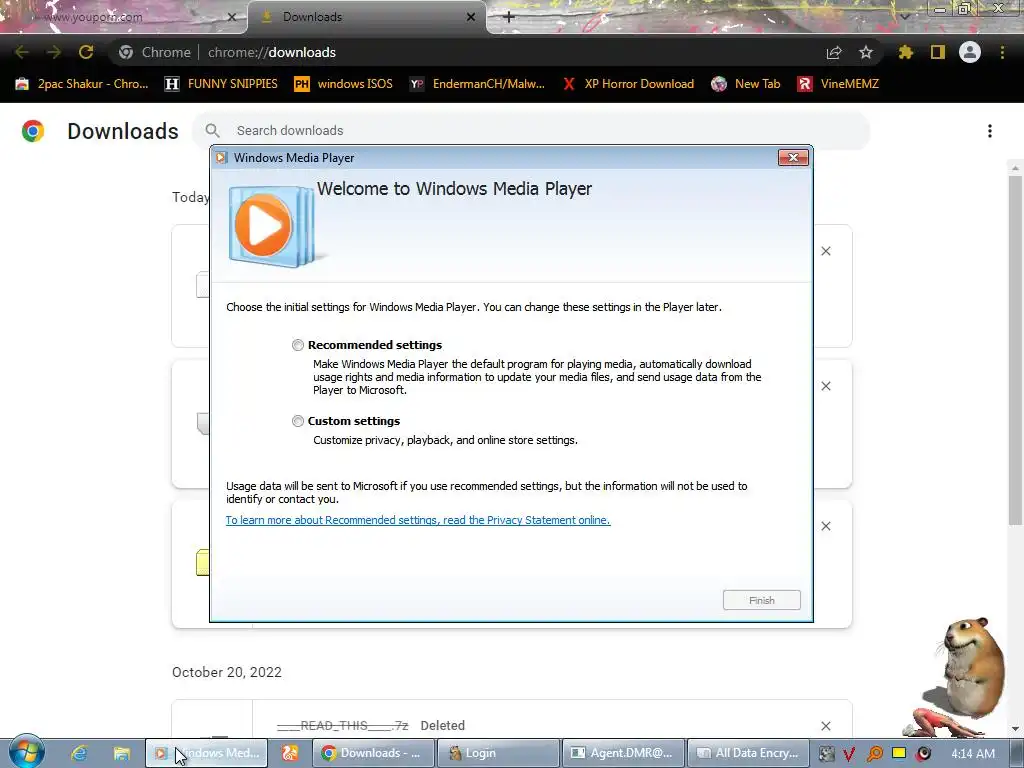Open the New Tab bookmark
The image size is (1024, 768).
point(746,84)
